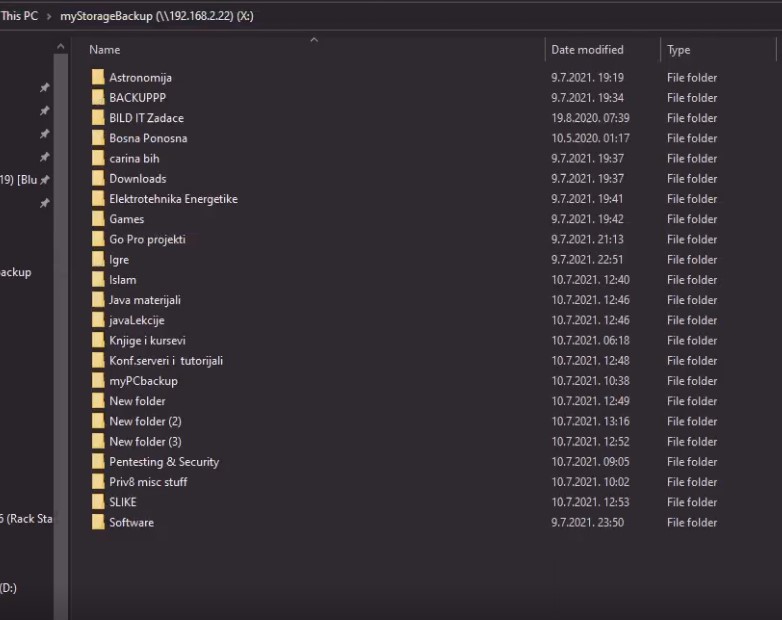Click the myPCbackup folder icon

click(98, 381)
